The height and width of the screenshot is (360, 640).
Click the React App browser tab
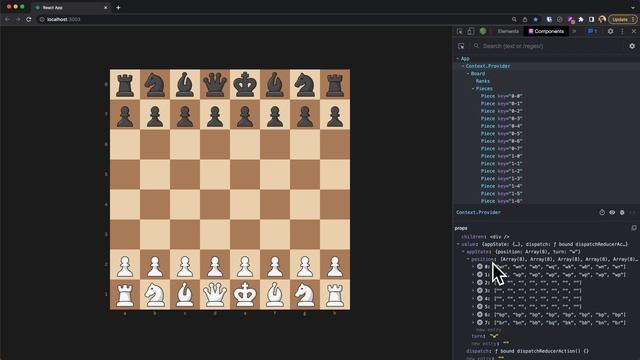click(x=70, y=7)
